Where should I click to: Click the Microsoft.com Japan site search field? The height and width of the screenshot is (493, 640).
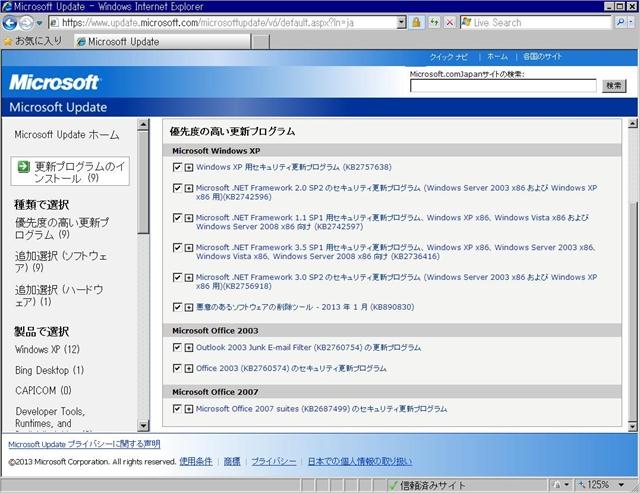503,86
